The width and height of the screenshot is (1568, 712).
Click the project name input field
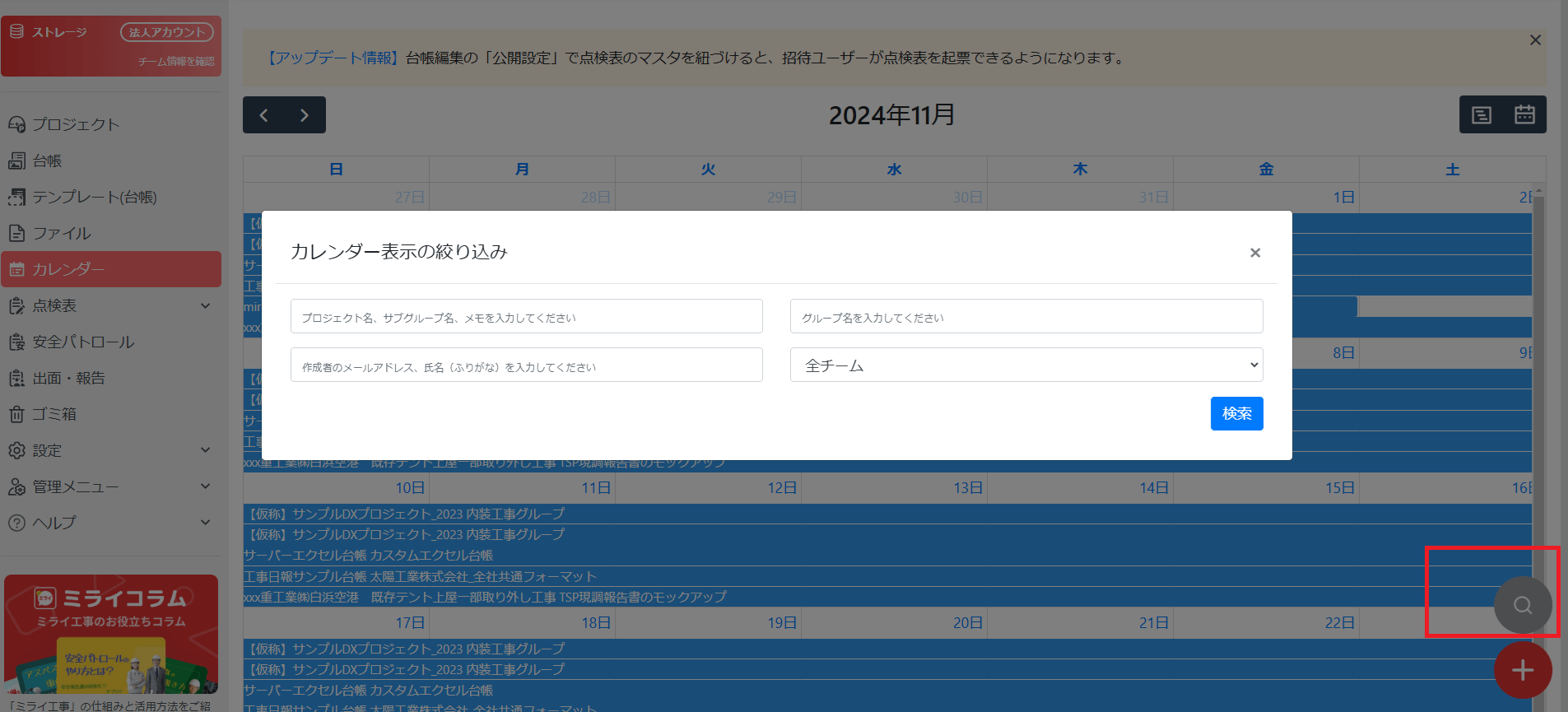click(526, 317)
